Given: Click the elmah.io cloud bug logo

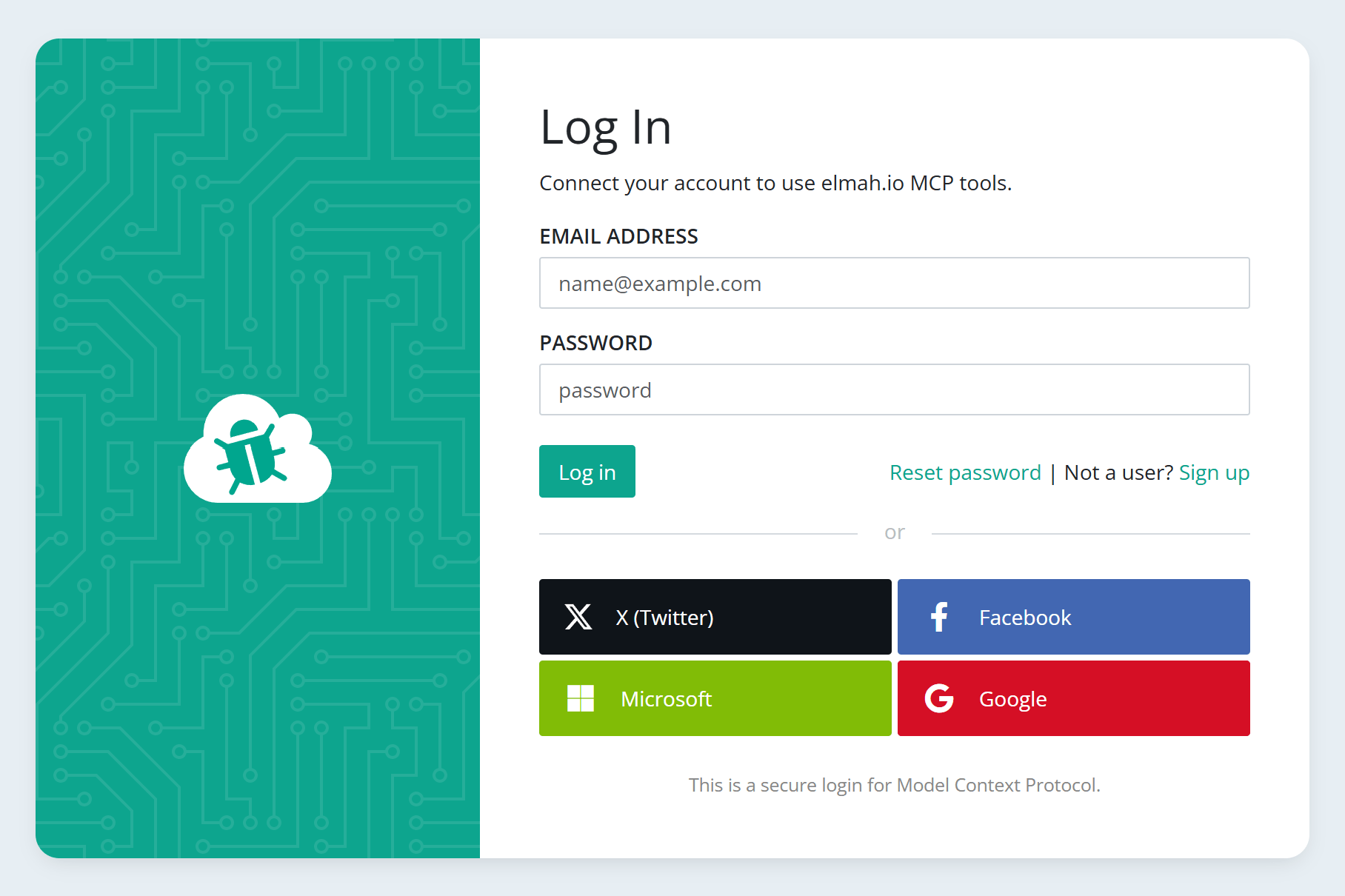Looking at the screenshot, I should [257, 449].
